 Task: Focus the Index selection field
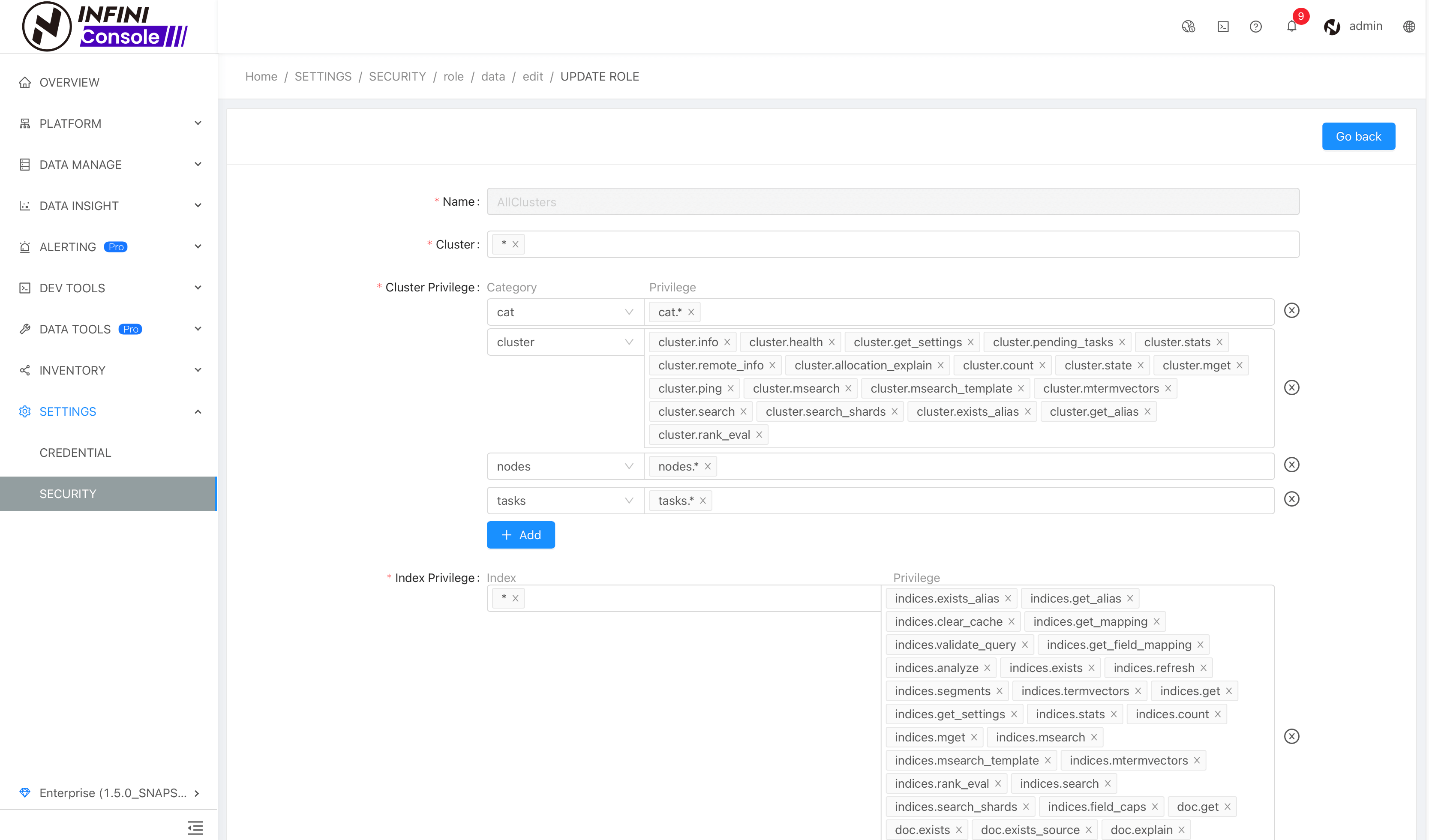[684, 598]
